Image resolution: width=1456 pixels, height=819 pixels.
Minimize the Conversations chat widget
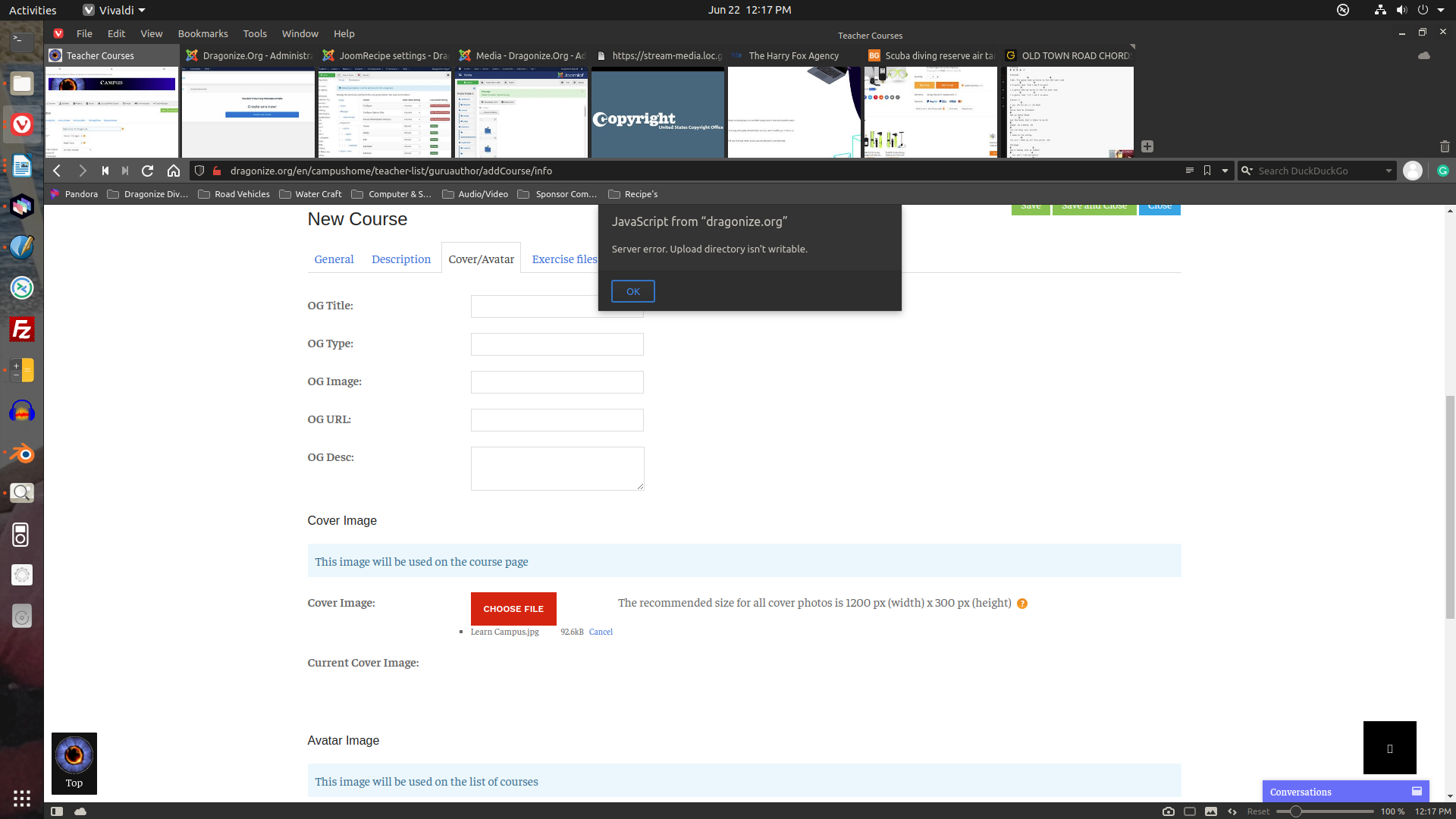click(1417, 792)
